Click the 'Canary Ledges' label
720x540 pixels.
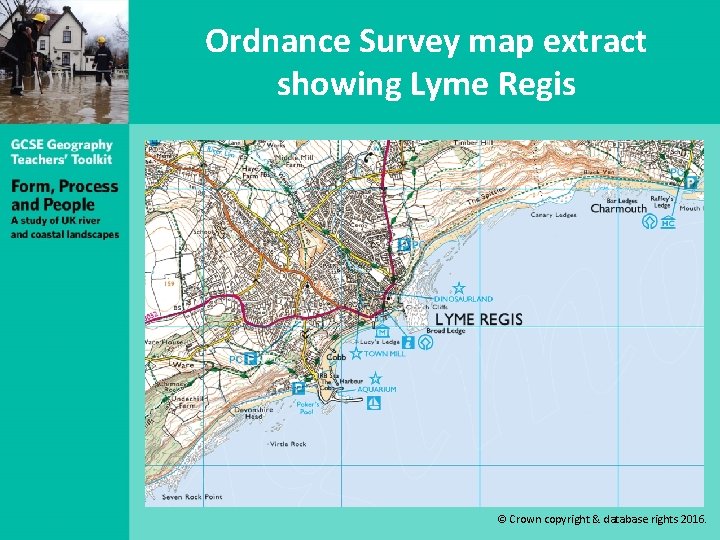click(x=553, y=215)
